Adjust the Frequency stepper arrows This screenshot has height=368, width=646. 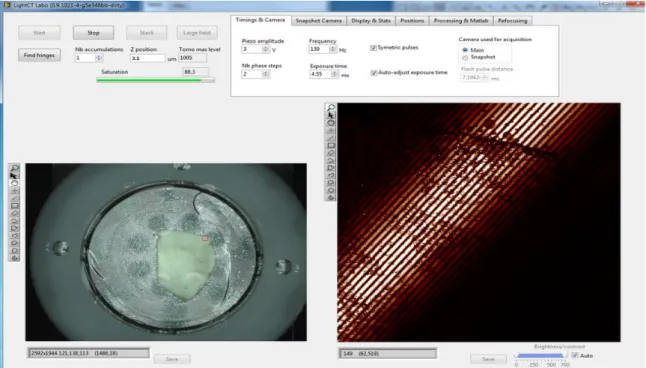pos(332,49)
